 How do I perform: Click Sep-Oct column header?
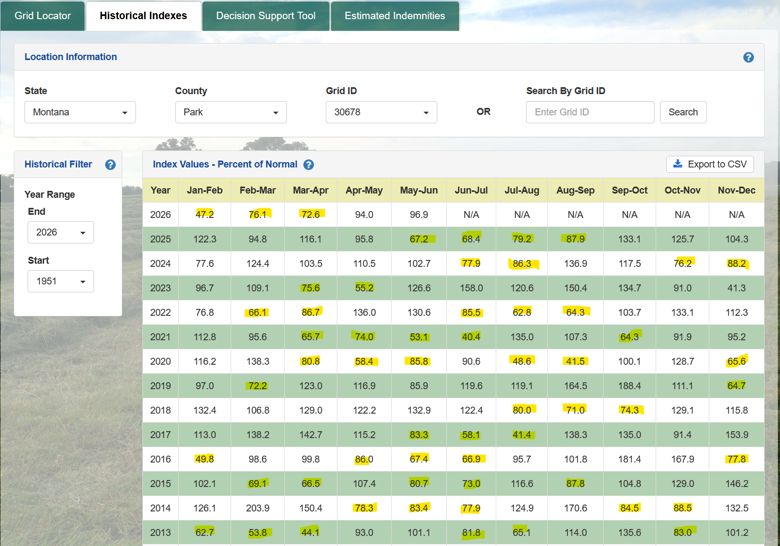point(630,190)
